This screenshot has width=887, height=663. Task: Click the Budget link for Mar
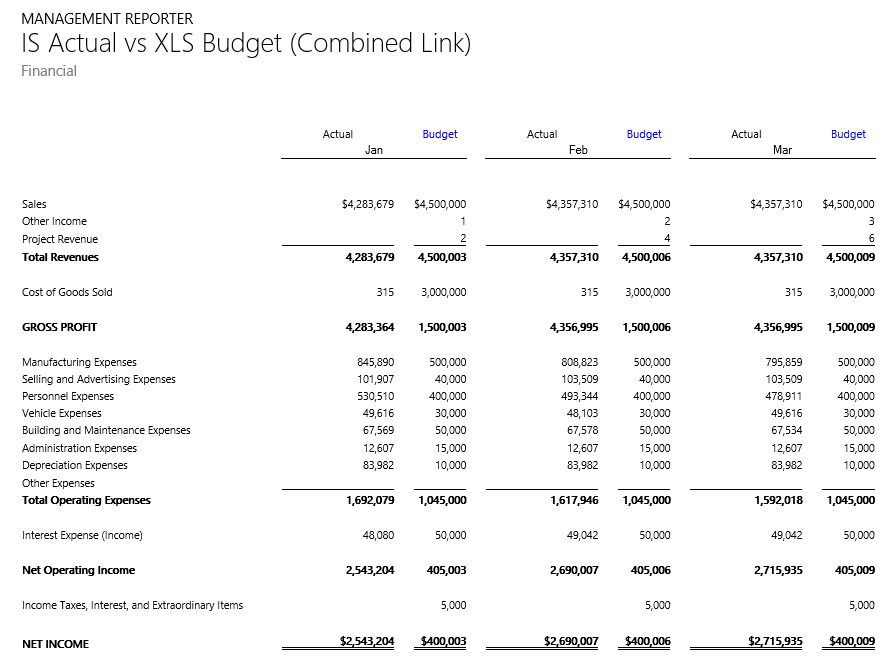click(848, 134)
